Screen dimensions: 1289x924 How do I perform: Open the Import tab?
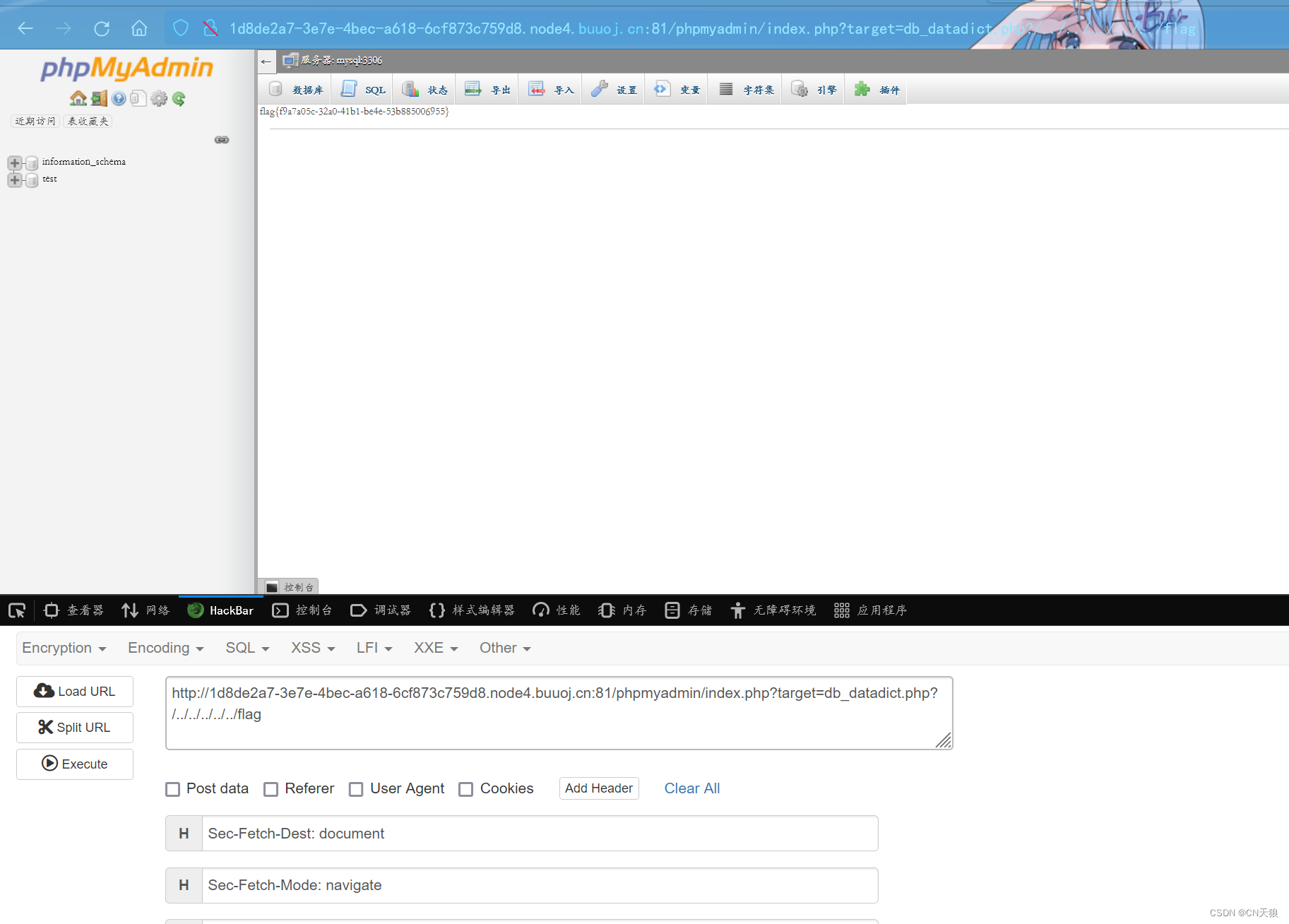coord(551,90)
